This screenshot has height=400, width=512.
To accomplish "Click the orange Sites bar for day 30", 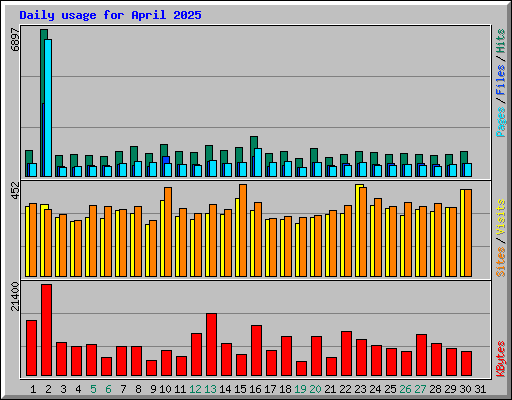I will (x=468, y=233).
